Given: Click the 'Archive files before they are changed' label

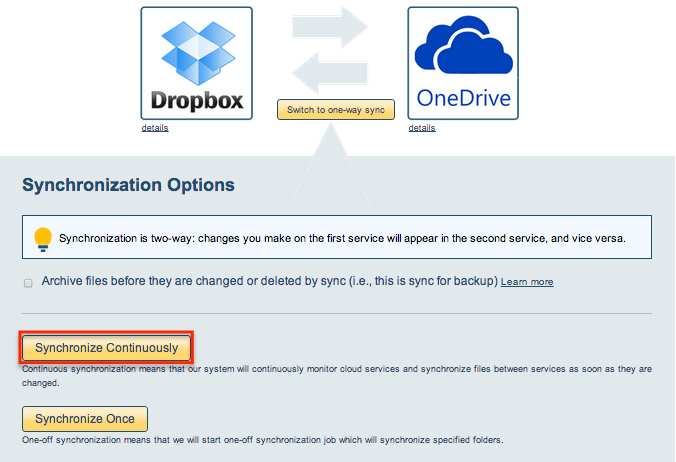Looking at the screenshot, I should pyautogui.click(x=269, y=281).
